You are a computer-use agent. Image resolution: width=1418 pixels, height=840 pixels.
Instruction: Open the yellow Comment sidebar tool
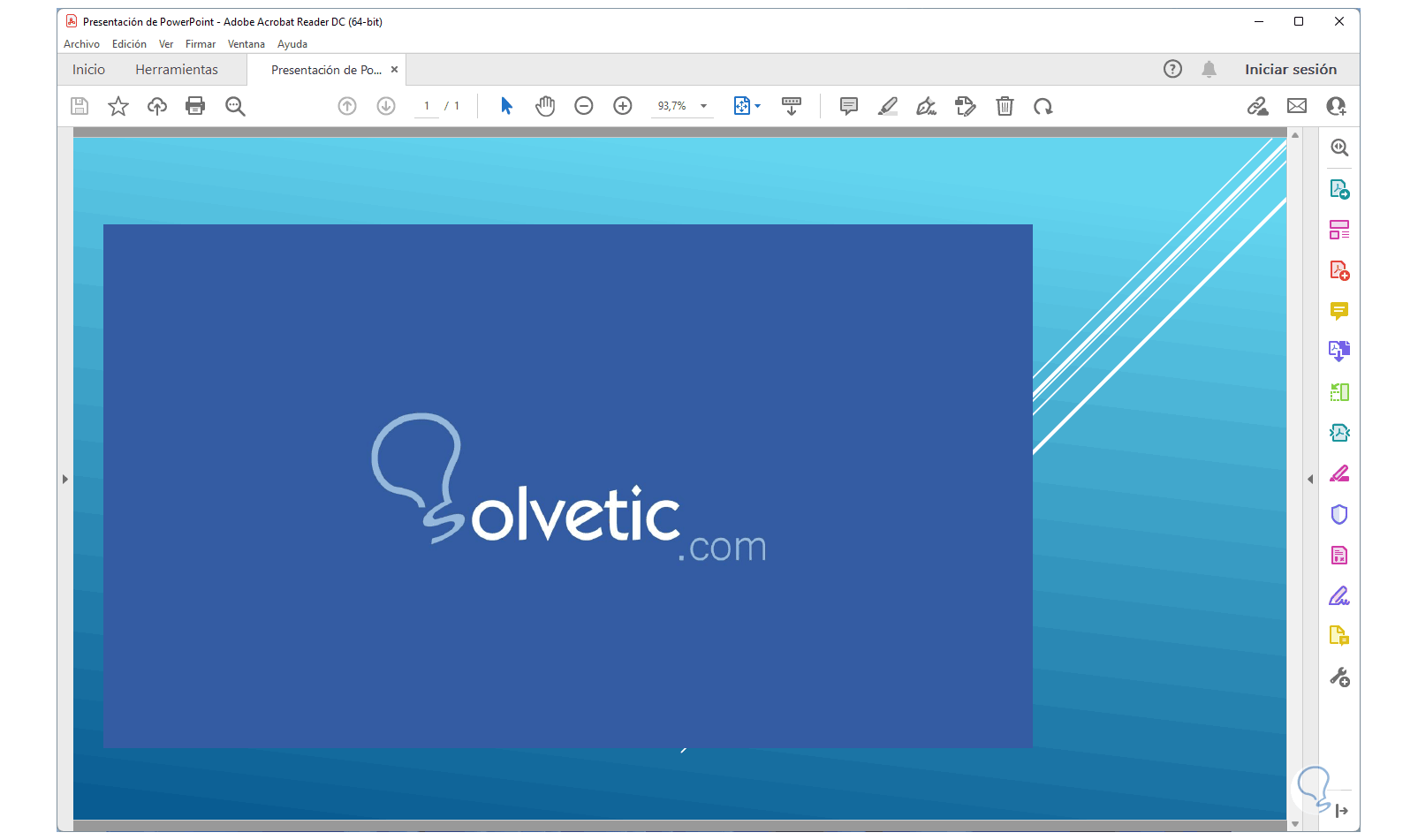(x=1339, y=311)
